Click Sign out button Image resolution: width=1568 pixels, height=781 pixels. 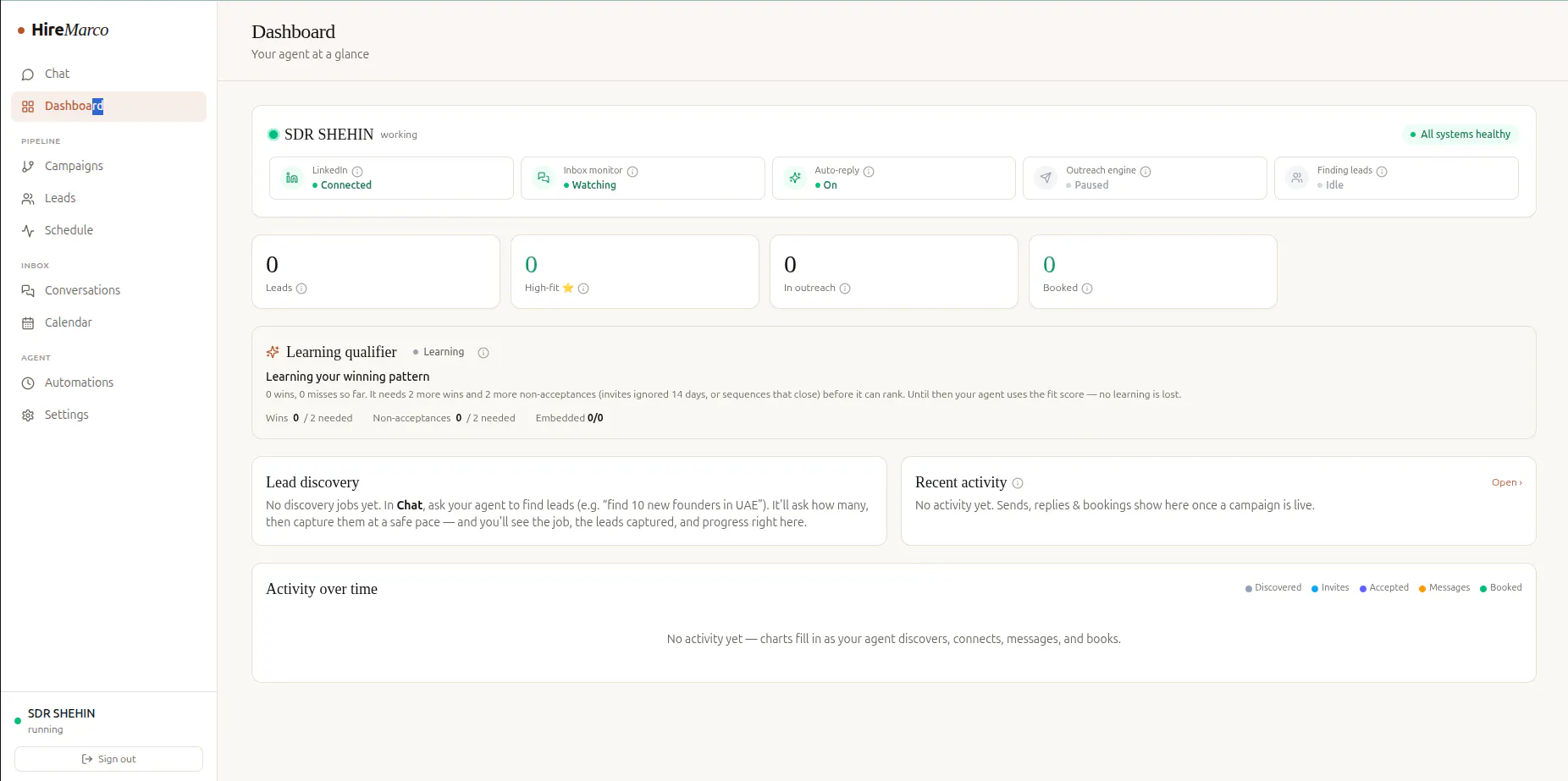(108, 759)
